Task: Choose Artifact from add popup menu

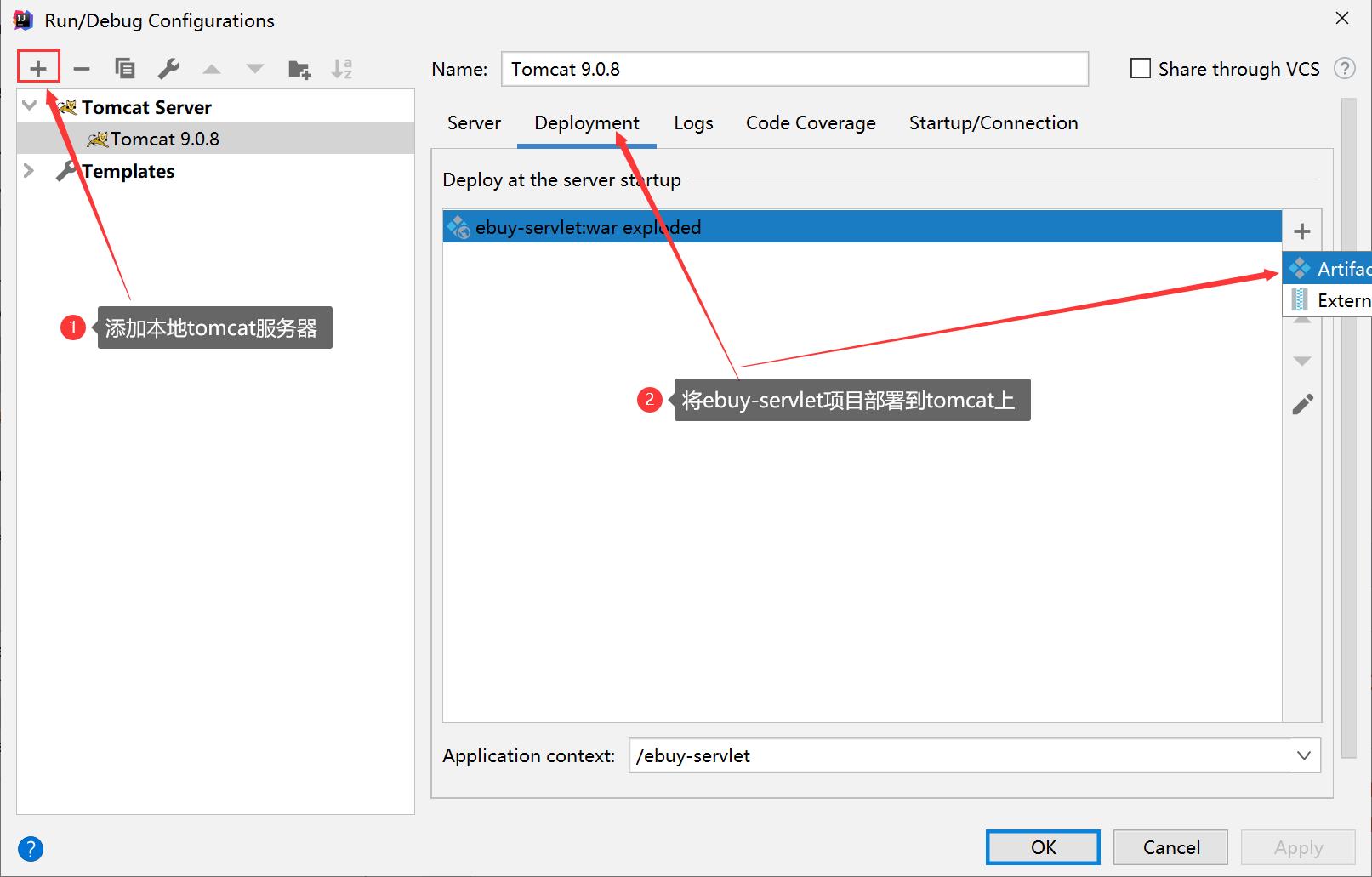Action: 1328,269
